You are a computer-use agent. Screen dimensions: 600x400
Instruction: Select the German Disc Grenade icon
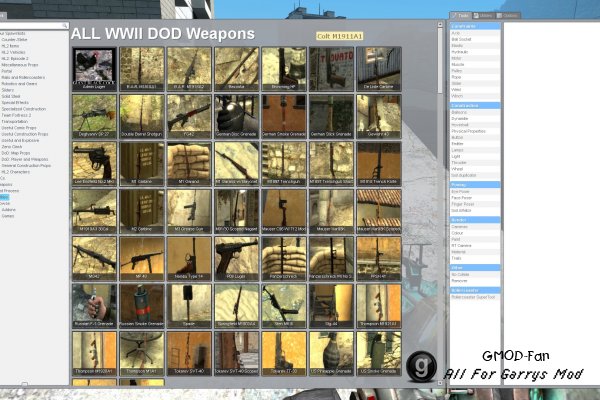[236, 116]
